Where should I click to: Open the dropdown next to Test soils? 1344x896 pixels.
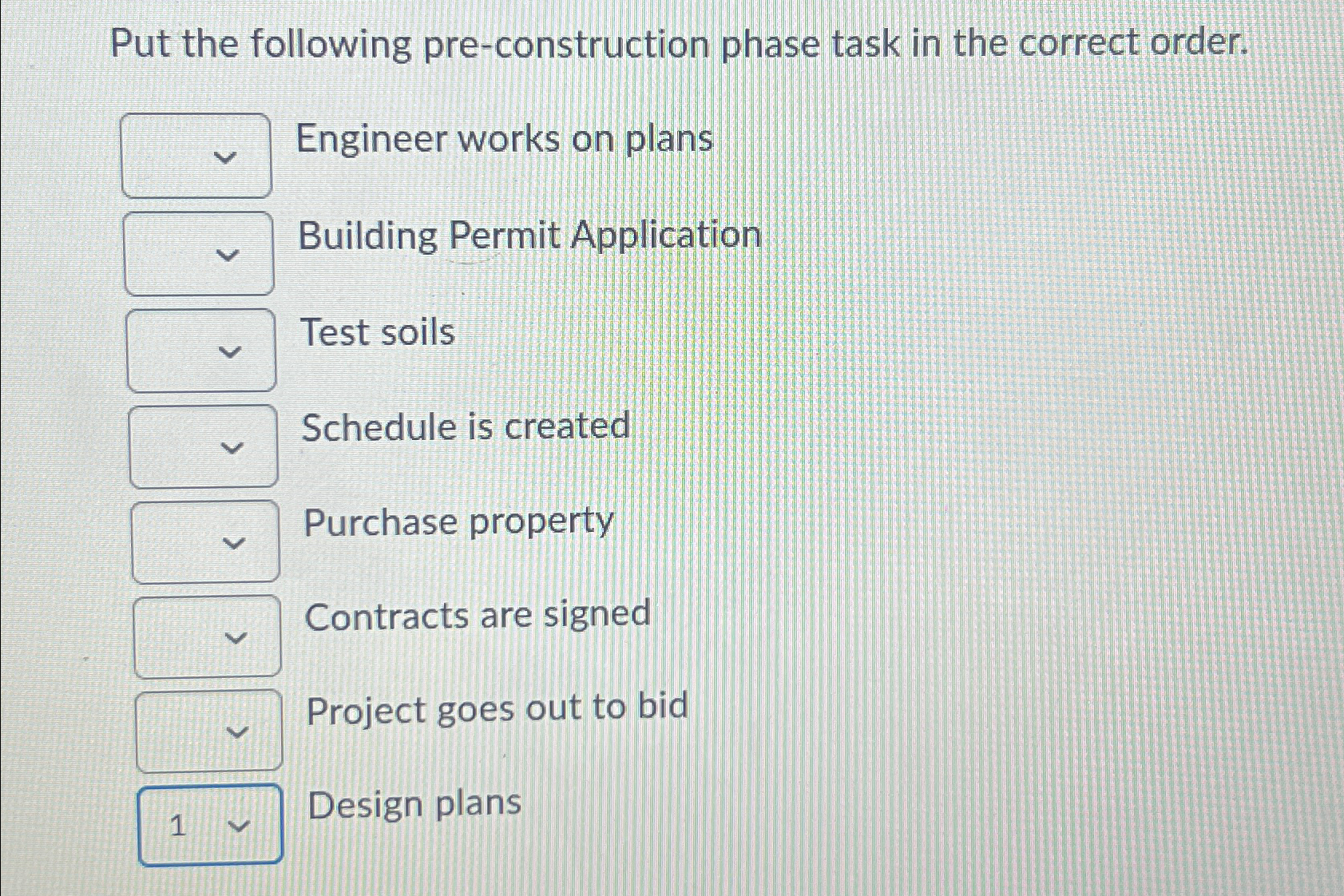click(x=202, y=351)
